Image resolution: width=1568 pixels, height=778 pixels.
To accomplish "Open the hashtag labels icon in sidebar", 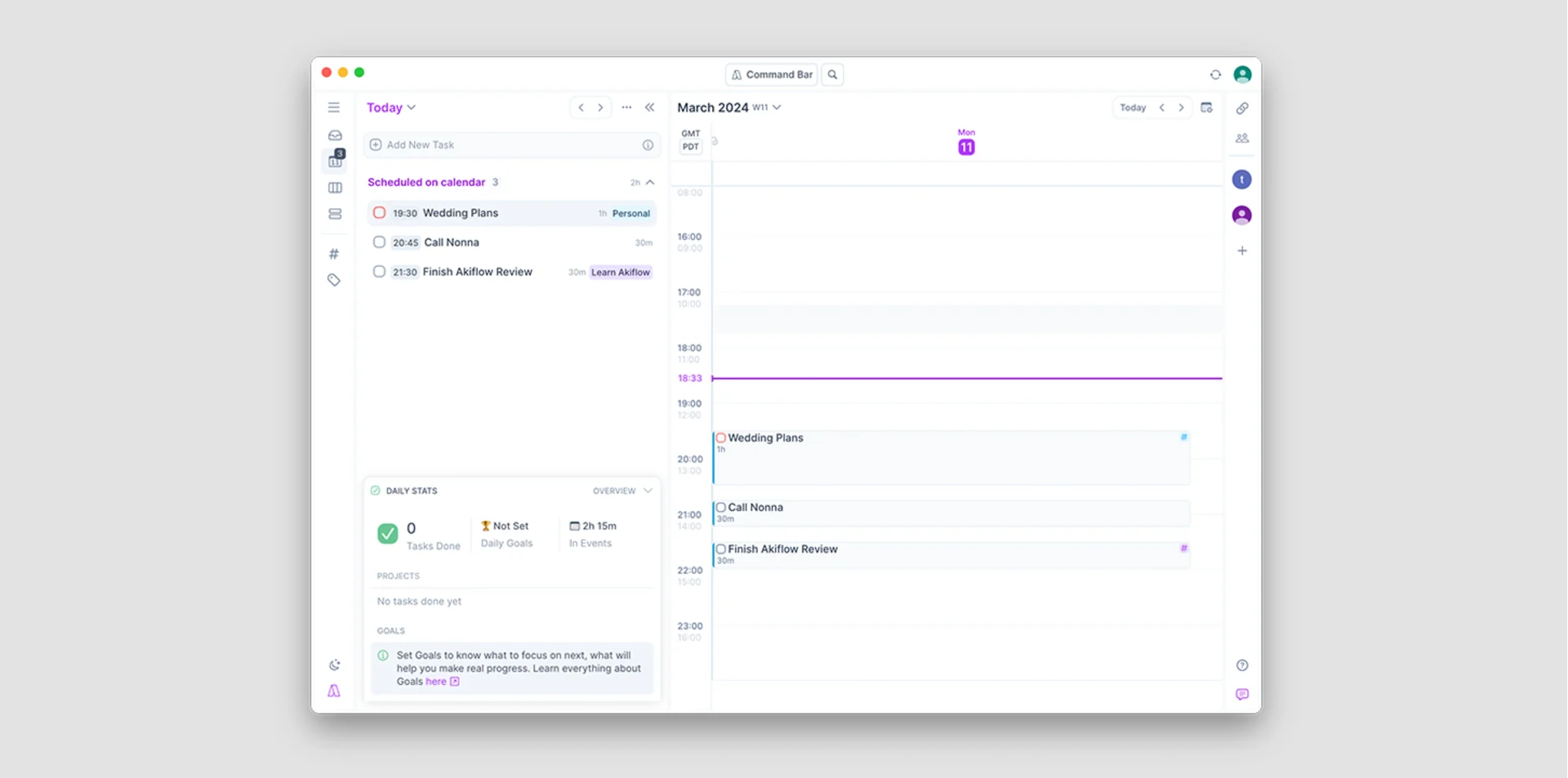I will pos(334,254).
